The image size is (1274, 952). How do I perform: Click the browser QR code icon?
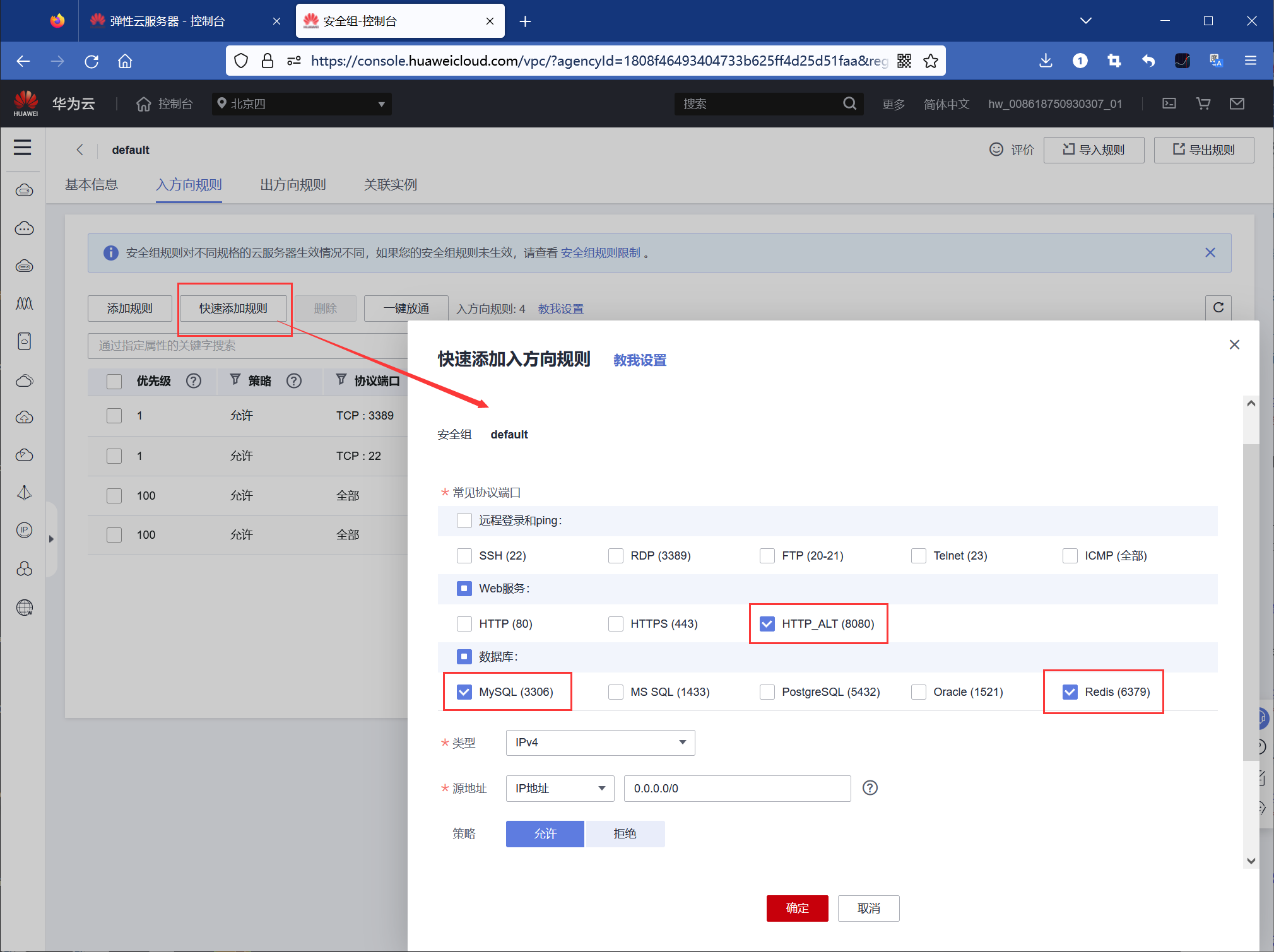click(x=904, y=61)
